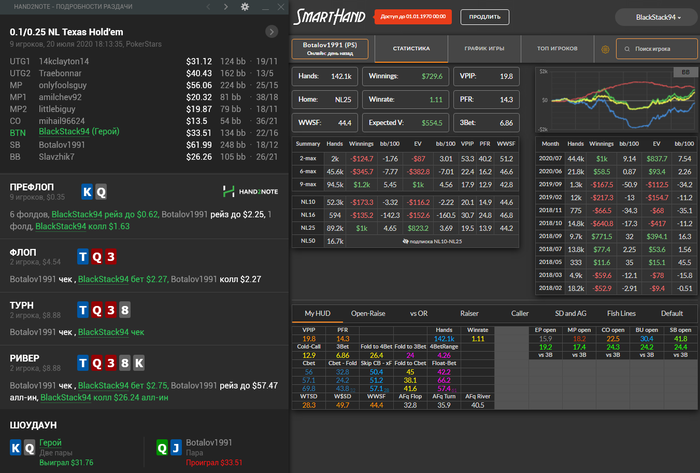
Task: Click the Hands 142.1k stat box
Action: [x=325, y=76]
